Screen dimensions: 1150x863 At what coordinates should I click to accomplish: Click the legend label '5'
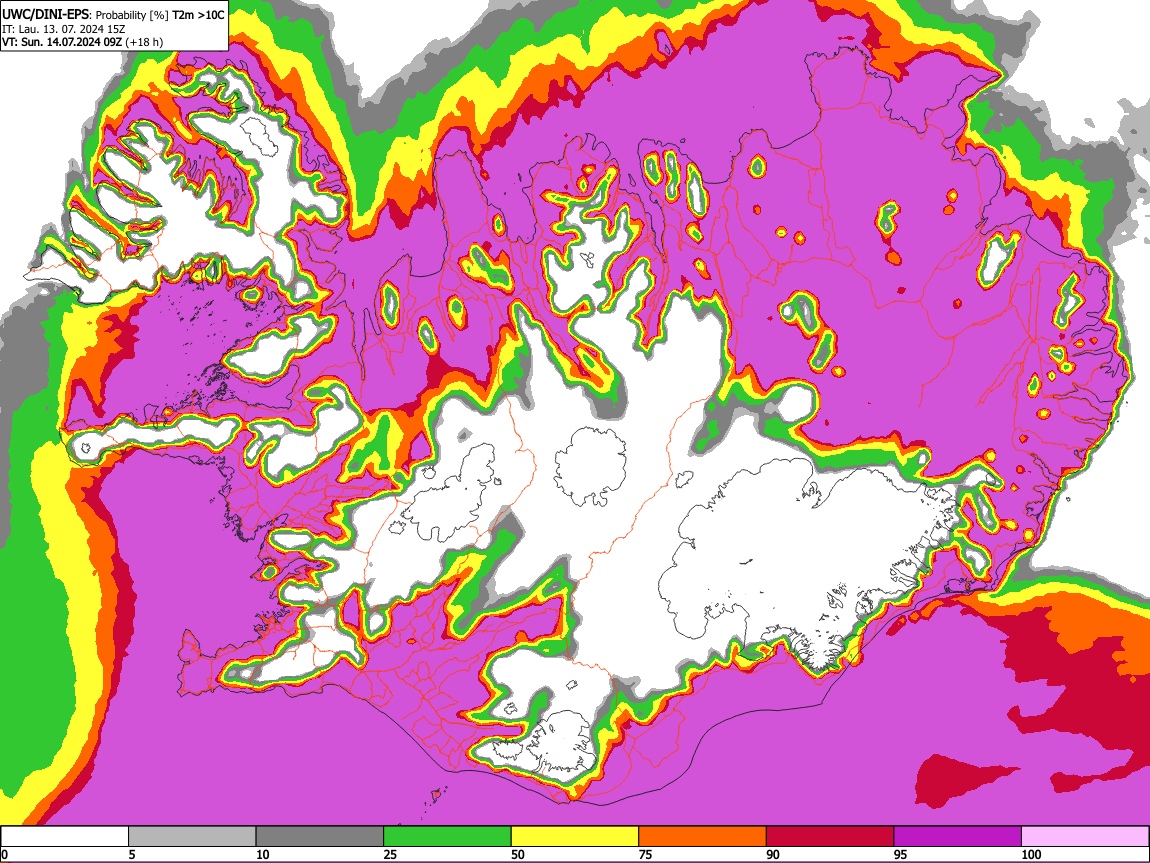132,854
